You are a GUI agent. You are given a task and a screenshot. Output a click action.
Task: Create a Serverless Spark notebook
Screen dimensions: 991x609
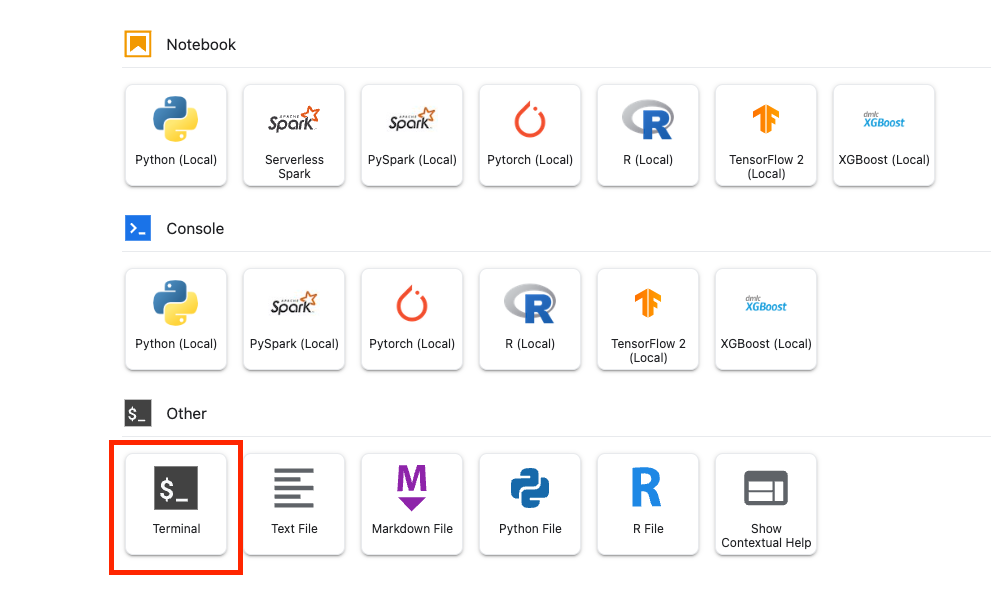pos(294,135)
